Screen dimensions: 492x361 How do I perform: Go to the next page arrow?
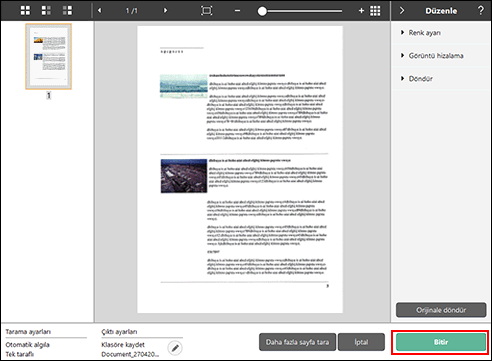point(165,11)
